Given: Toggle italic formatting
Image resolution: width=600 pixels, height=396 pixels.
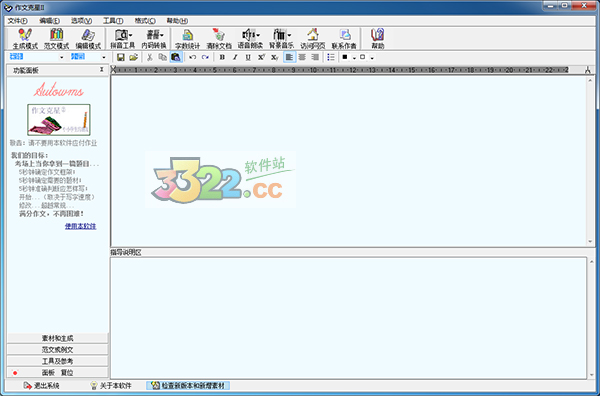Looking at the screenshot, I should click(x=235, y=57).
